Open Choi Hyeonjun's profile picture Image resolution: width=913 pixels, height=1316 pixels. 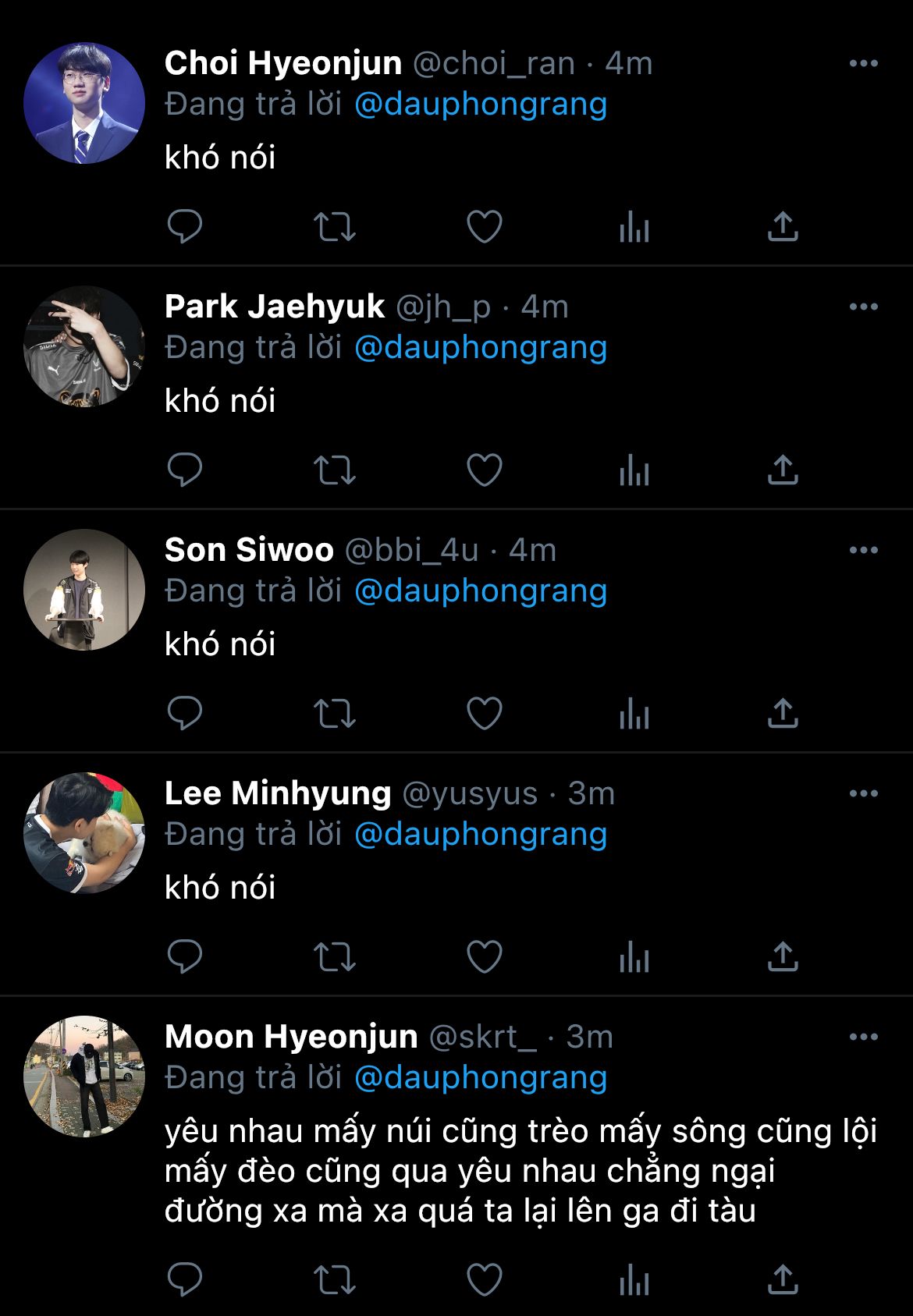click(x=84, y=103)
